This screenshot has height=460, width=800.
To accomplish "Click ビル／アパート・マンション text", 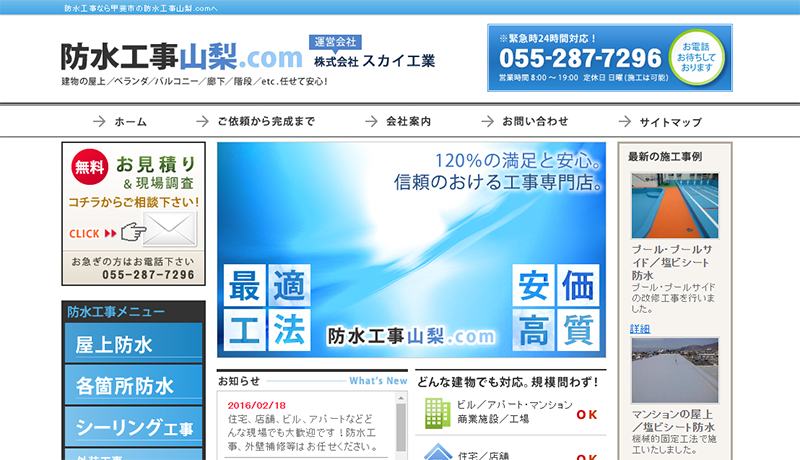I will click(x=514, y=405).
